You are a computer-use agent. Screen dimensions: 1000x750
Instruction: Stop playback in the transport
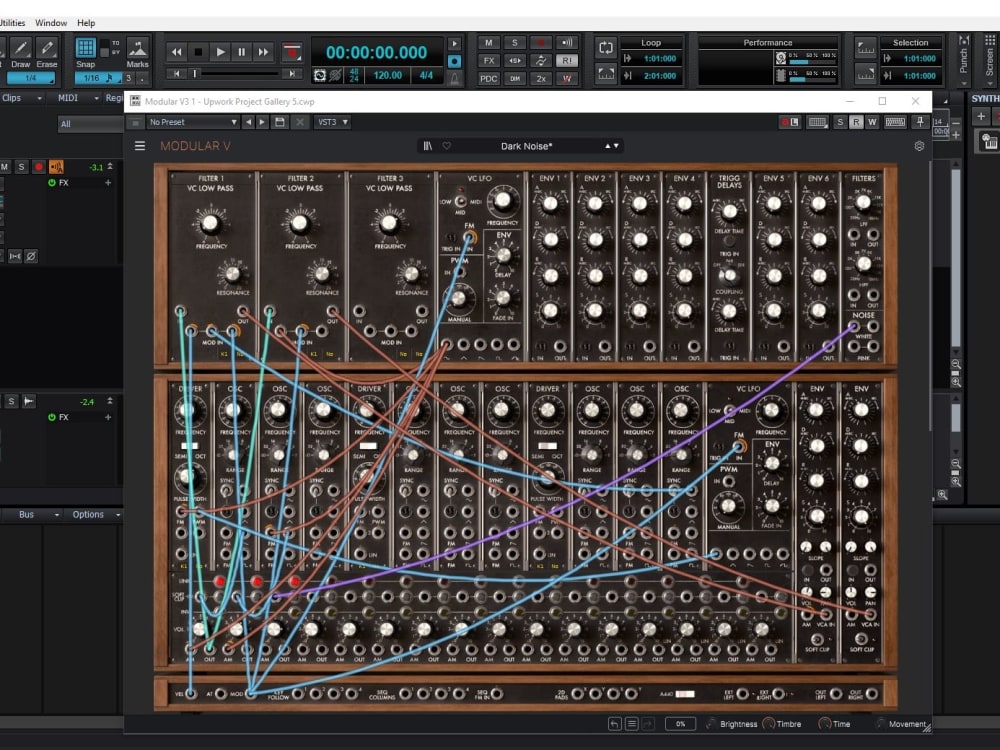(x=198, y=52)
